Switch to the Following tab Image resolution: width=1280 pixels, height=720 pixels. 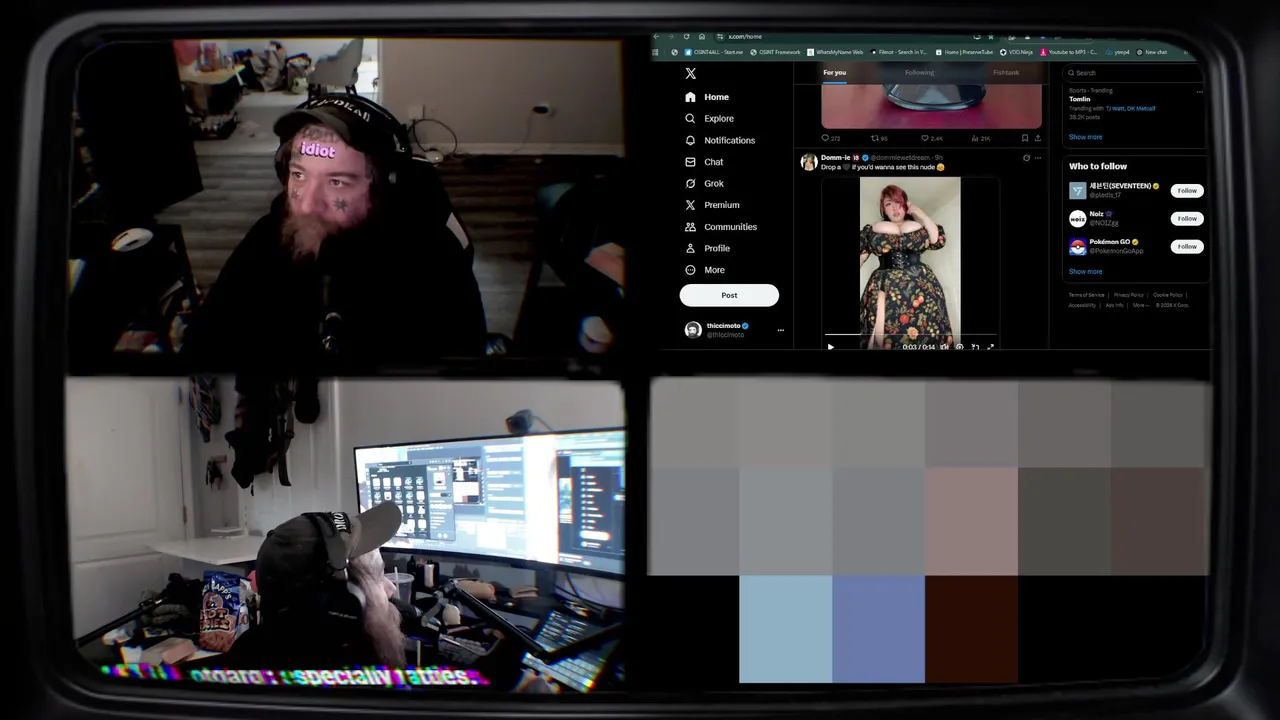[x=919, y=72]
